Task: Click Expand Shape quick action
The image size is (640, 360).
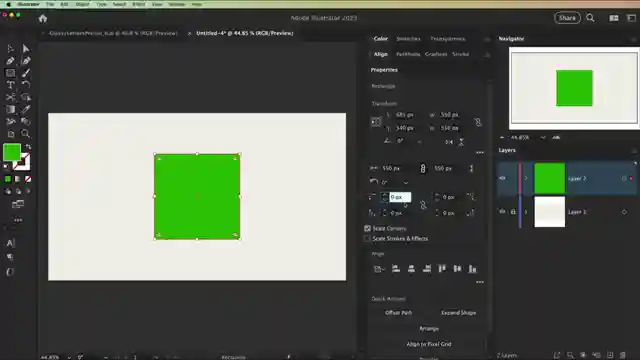Action: (x=458, y=313)
